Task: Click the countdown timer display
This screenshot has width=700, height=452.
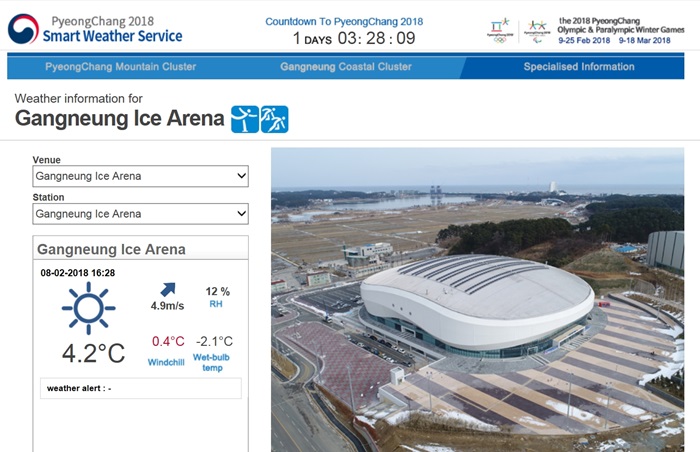Action: 354,39
